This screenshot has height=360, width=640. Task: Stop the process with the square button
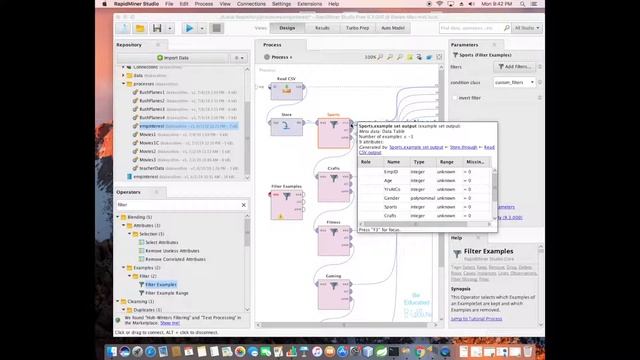(216, 28)
